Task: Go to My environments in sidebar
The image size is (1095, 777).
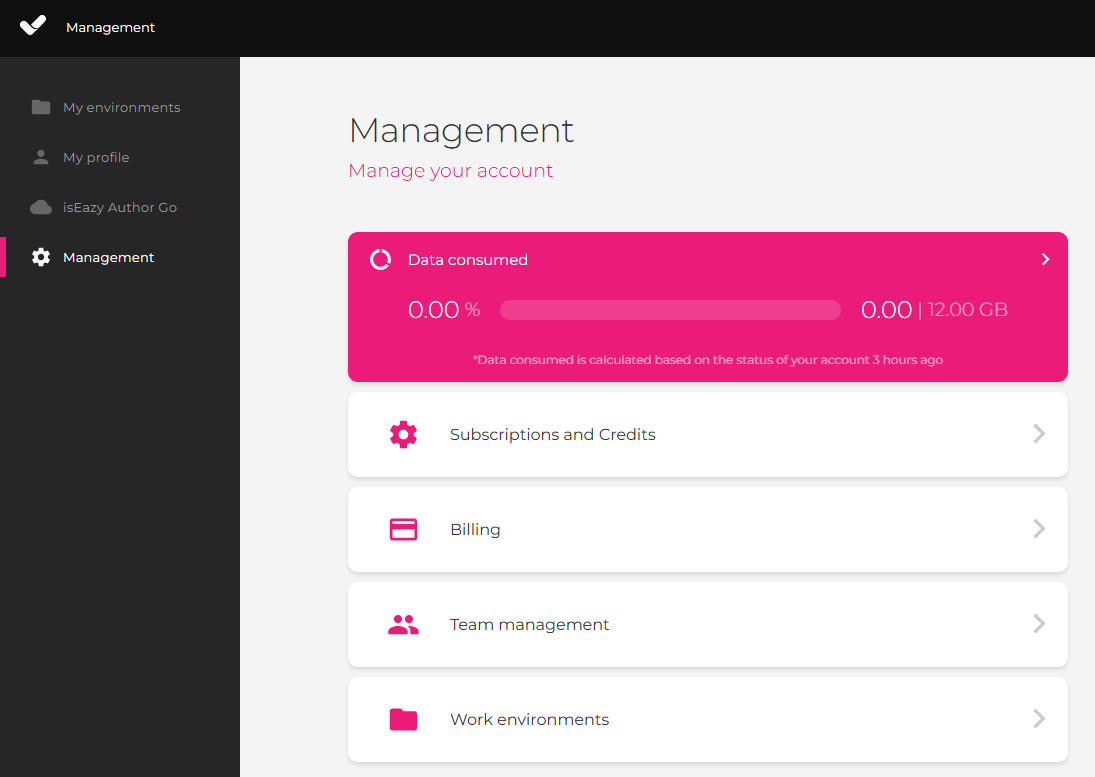Action: (x=121, y=107)
